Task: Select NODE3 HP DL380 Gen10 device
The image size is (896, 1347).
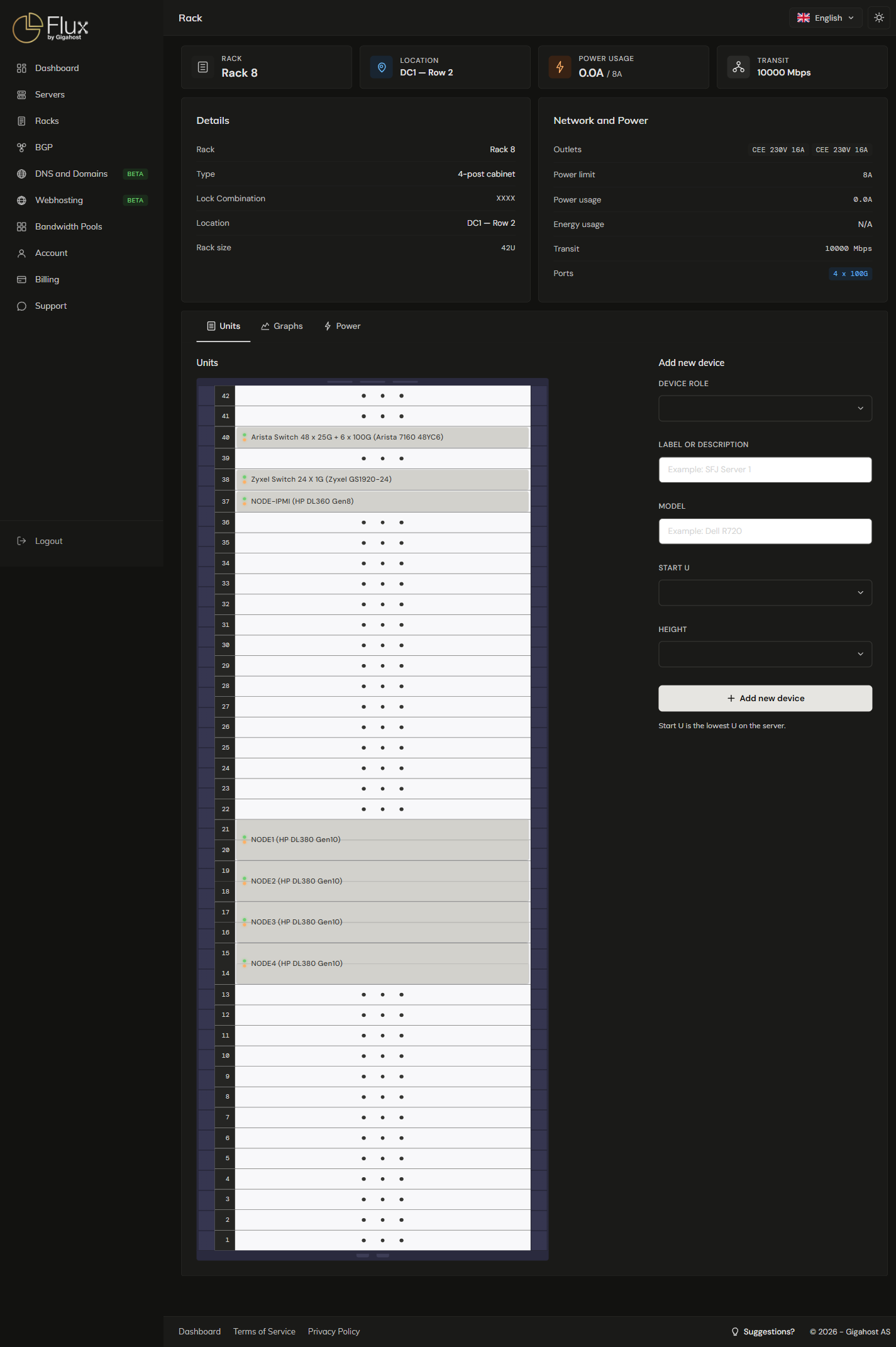Action: click(382, 922)
